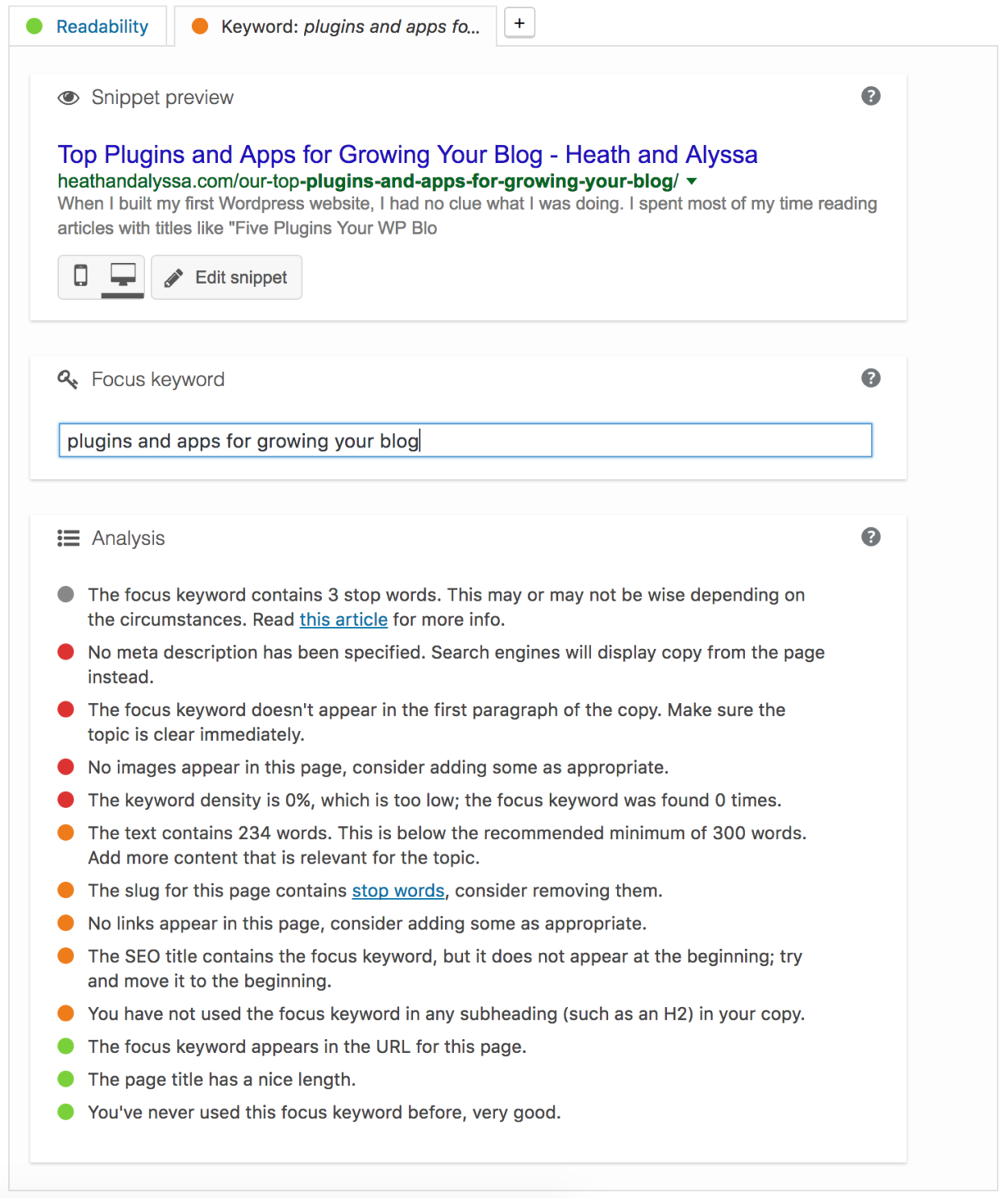Image resolution: width=1008 pixels, height=1198 pixels.
Task: Open the Focus keyword help question mark
Action: point(871,377)
